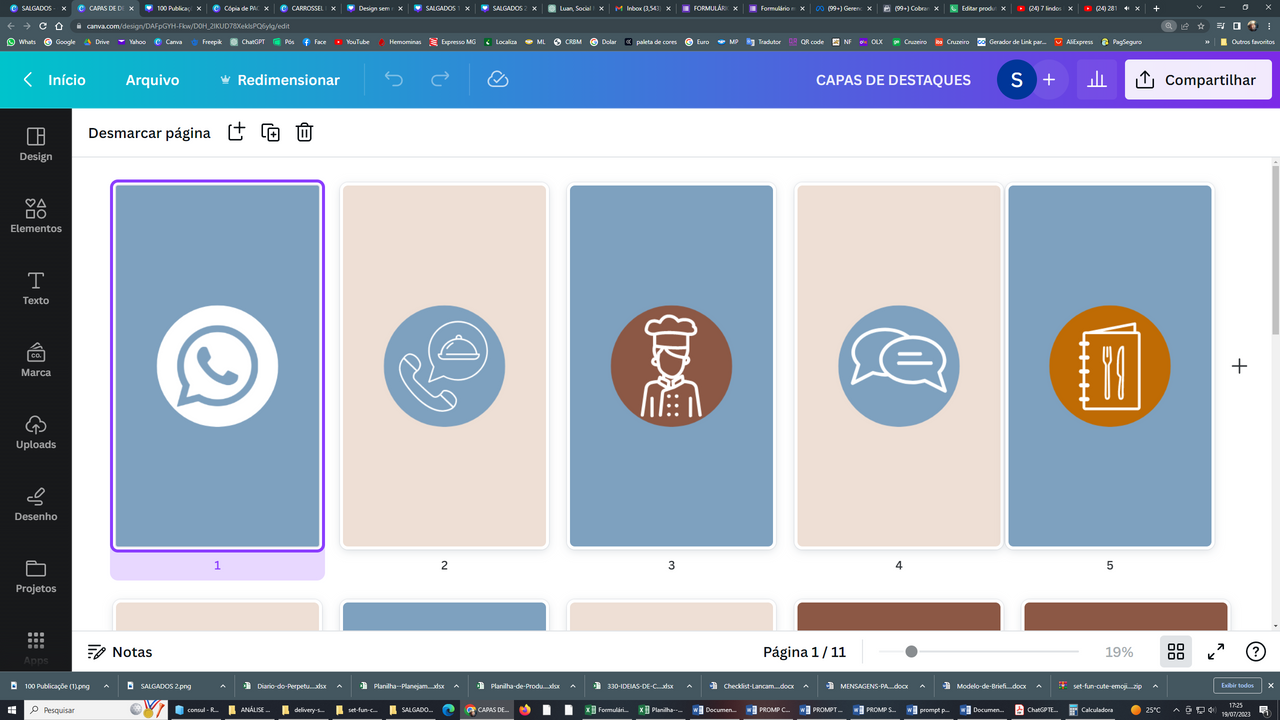This screenshot has width=1280, height=720.
Task: Click the S user avatar
Action: pos(1017,80)
